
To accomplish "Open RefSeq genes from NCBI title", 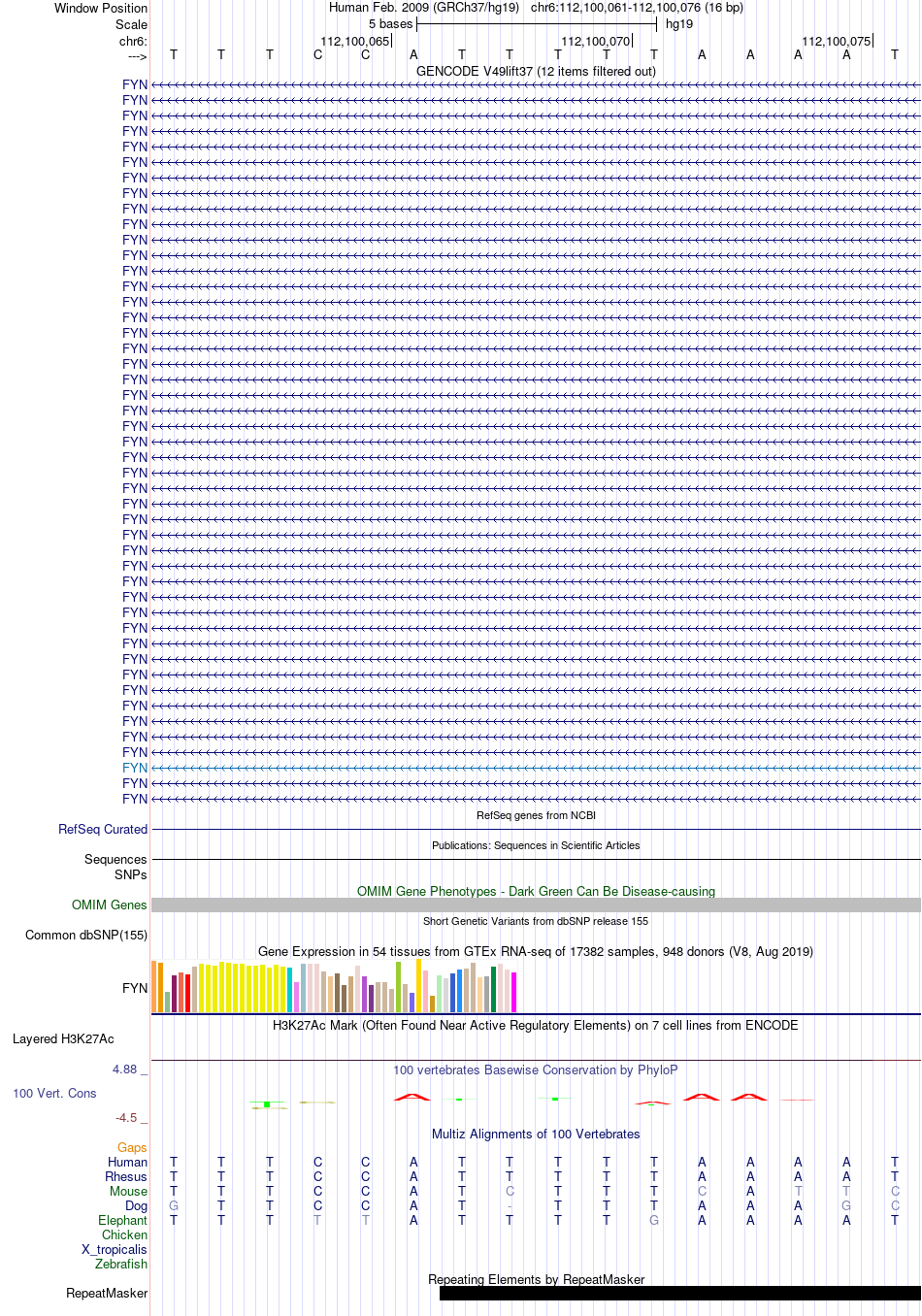I will pos(536,816).
